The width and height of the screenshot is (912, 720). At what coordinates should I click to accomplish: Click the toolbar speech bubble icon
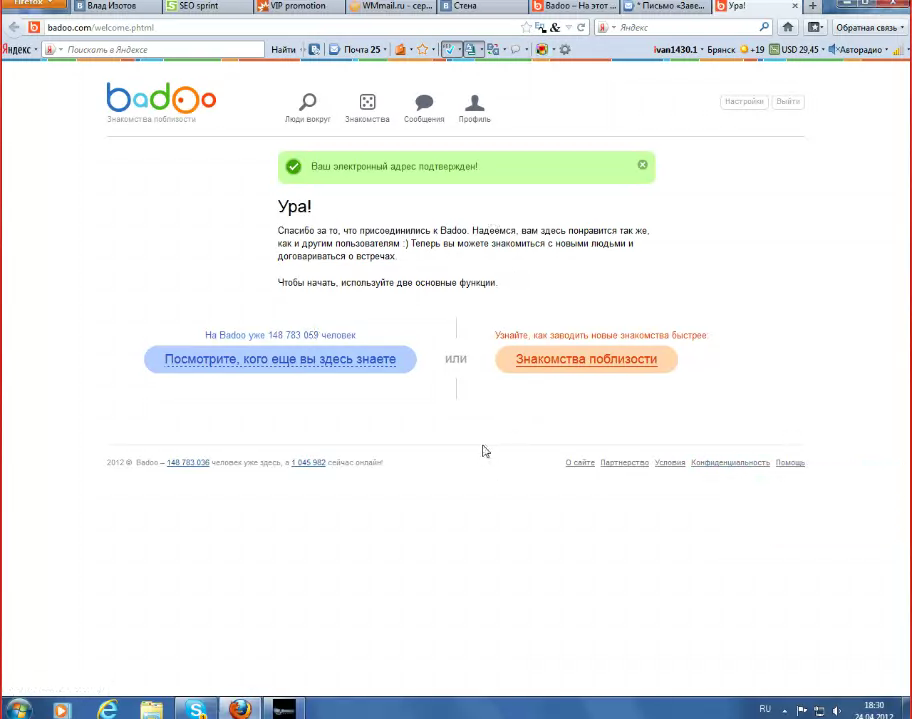[515, 49]
